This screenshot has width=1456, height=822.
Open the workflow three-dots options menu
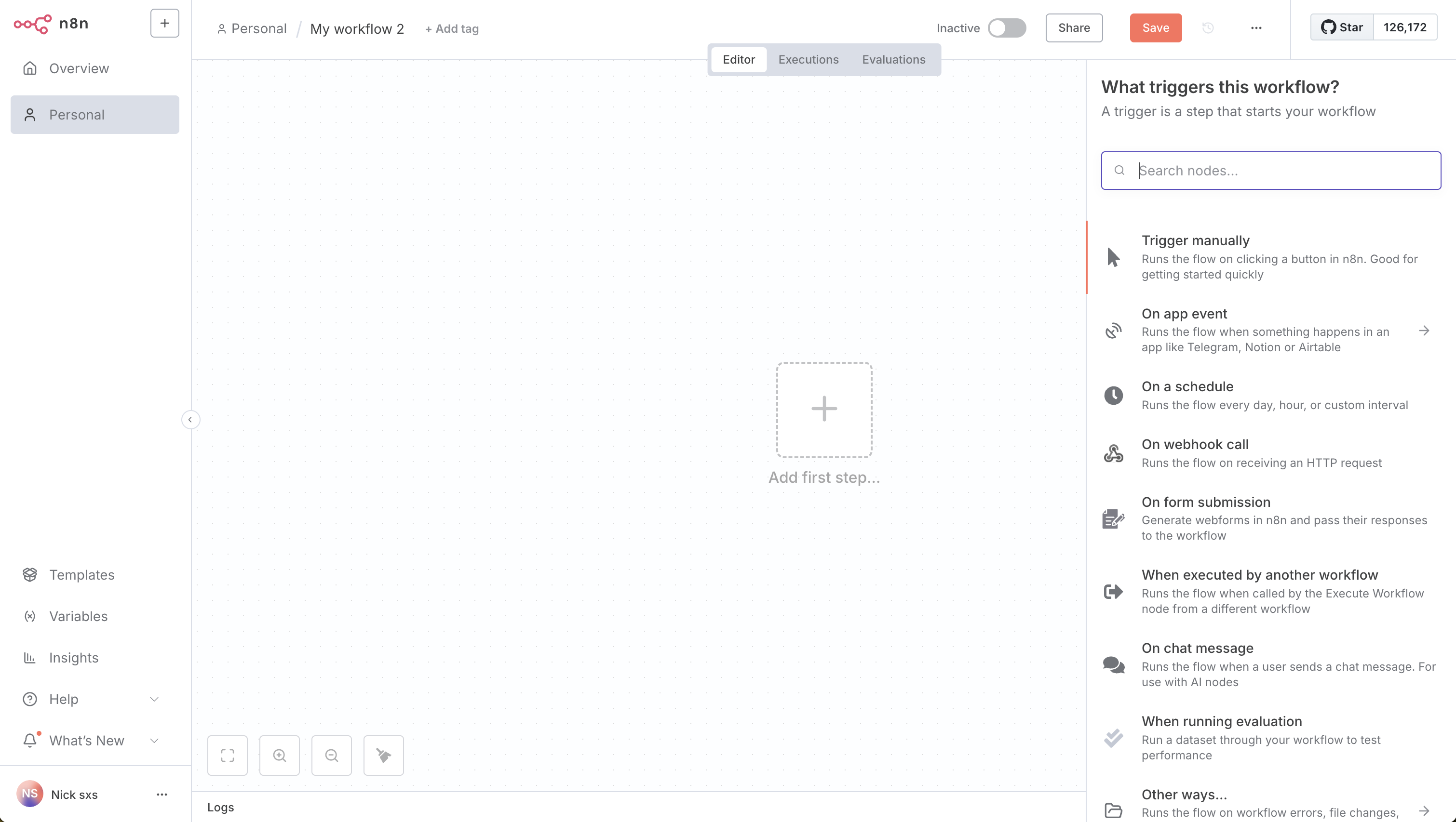click(x=1256, y=27)
